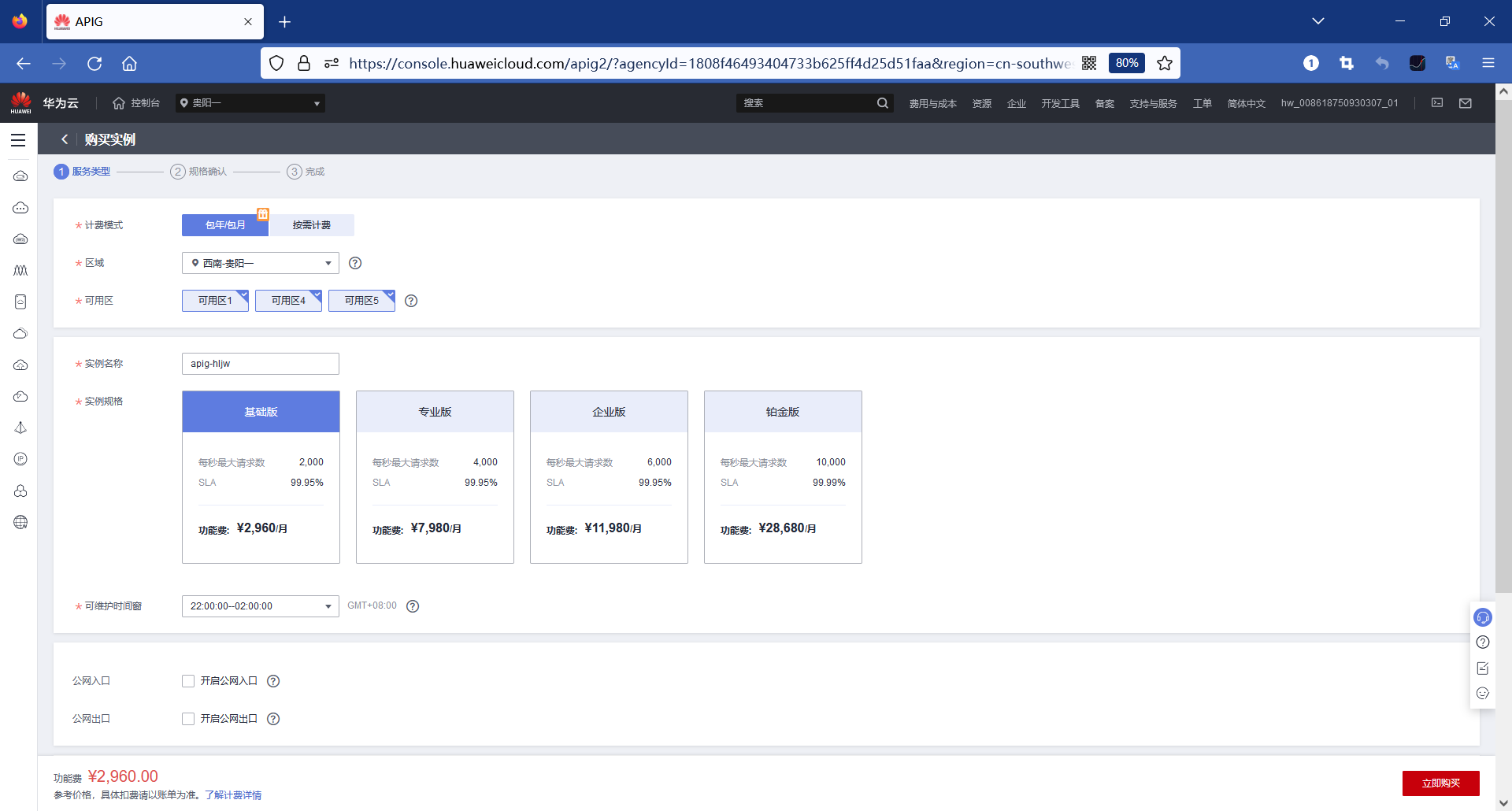Bookmark this page with the star icon
This screenshot has height=811, width=1512.
pos(1165,63)
